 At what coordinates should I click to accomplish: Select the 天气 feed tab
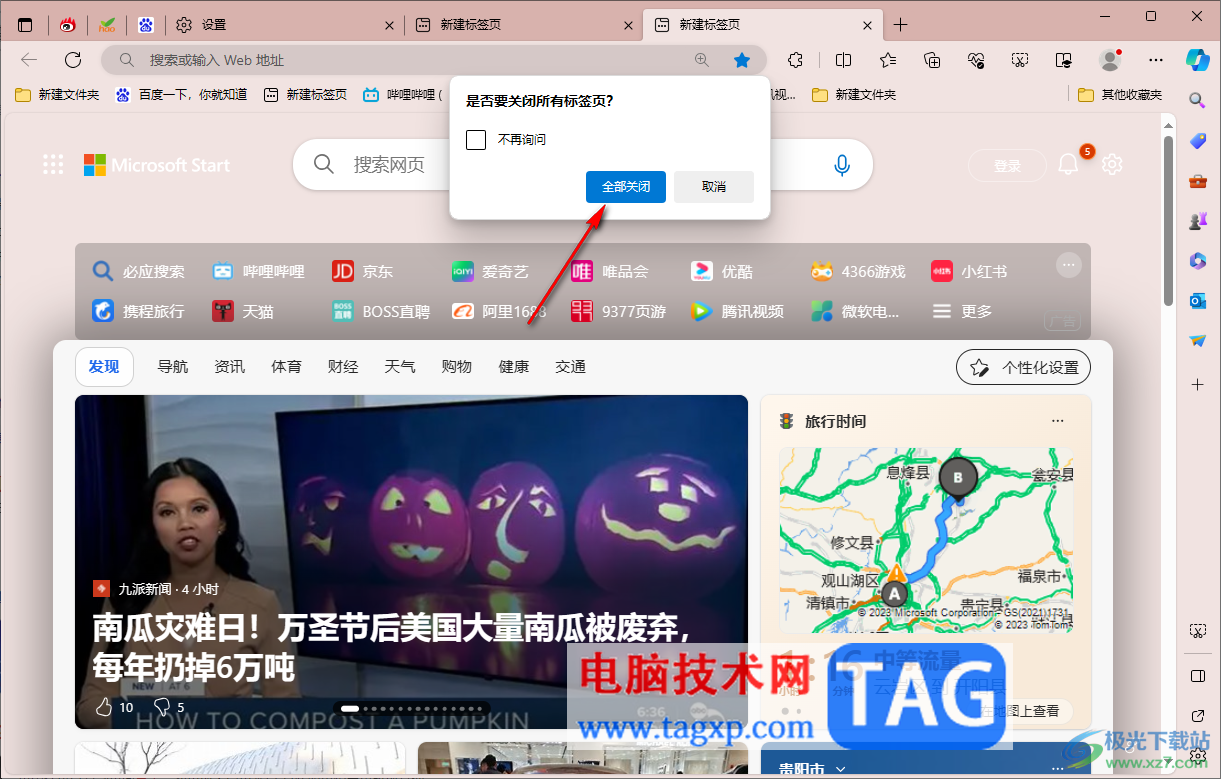click(x=400, y=367)
